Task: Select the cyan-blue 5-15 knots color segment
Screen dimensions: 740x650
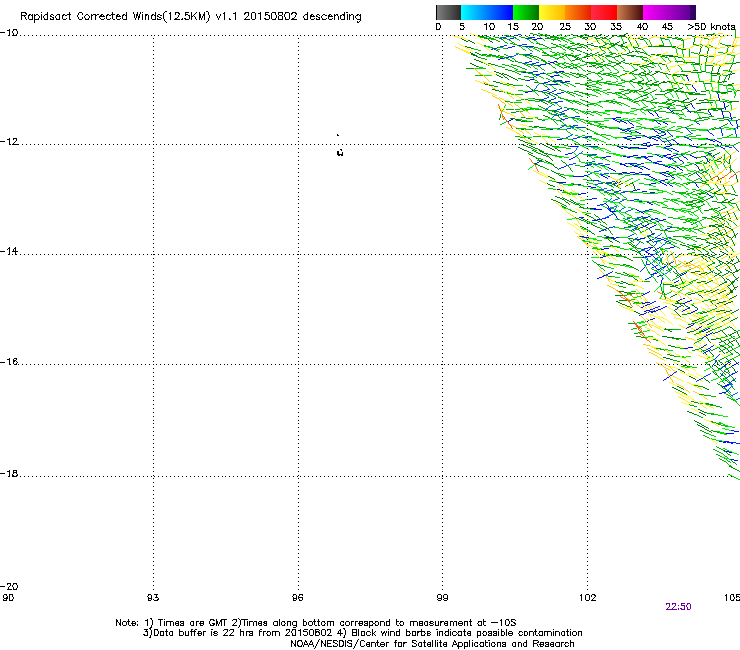Action: point(487,12)
